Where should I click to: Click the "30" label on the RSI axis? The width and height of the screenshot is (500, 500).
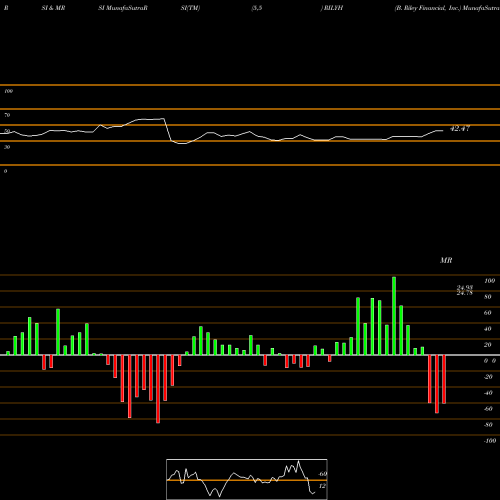click(x=7, y=147)
